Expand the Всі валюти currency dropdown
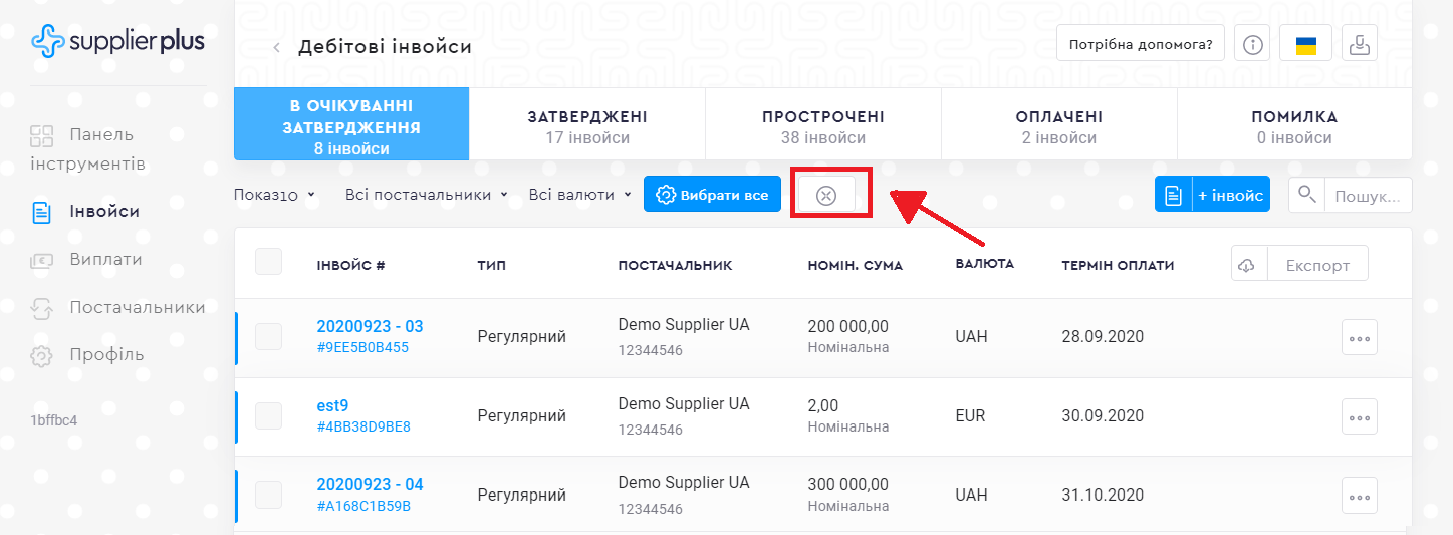Screen dimensions: 1453x535 [x=580, y=195]
